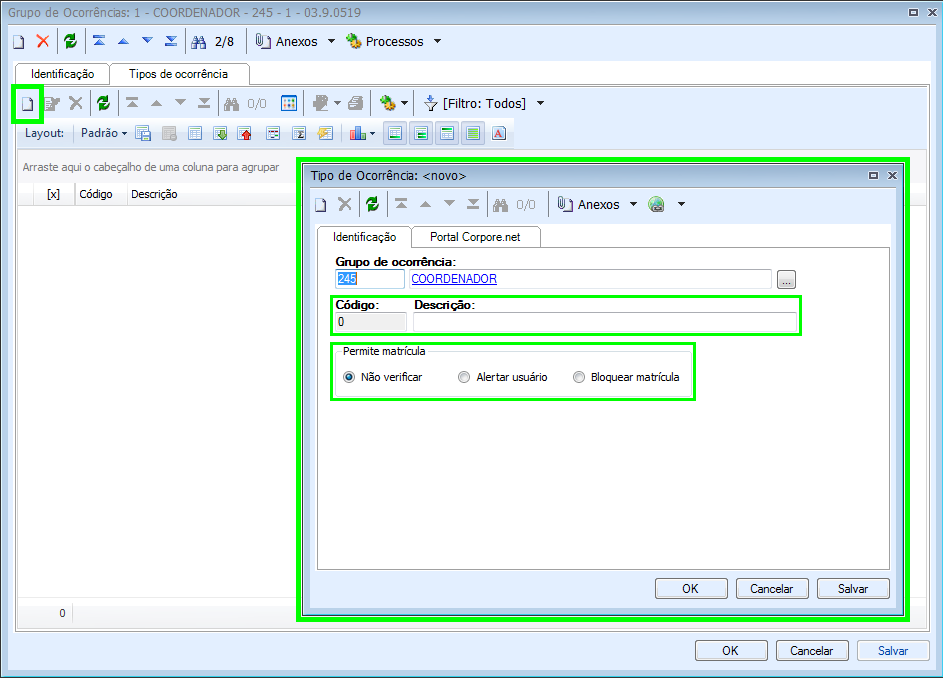Click Salvar in Grupo de Ocorrências window

(x=893, y=651)
